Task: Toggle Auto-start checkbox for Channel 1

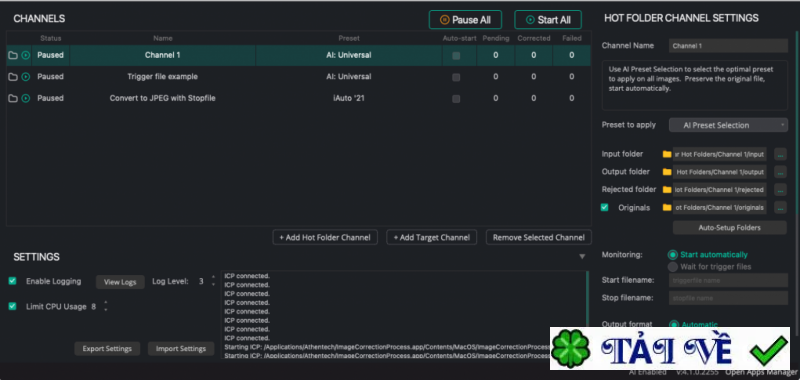Action: (x=456, y=56)
